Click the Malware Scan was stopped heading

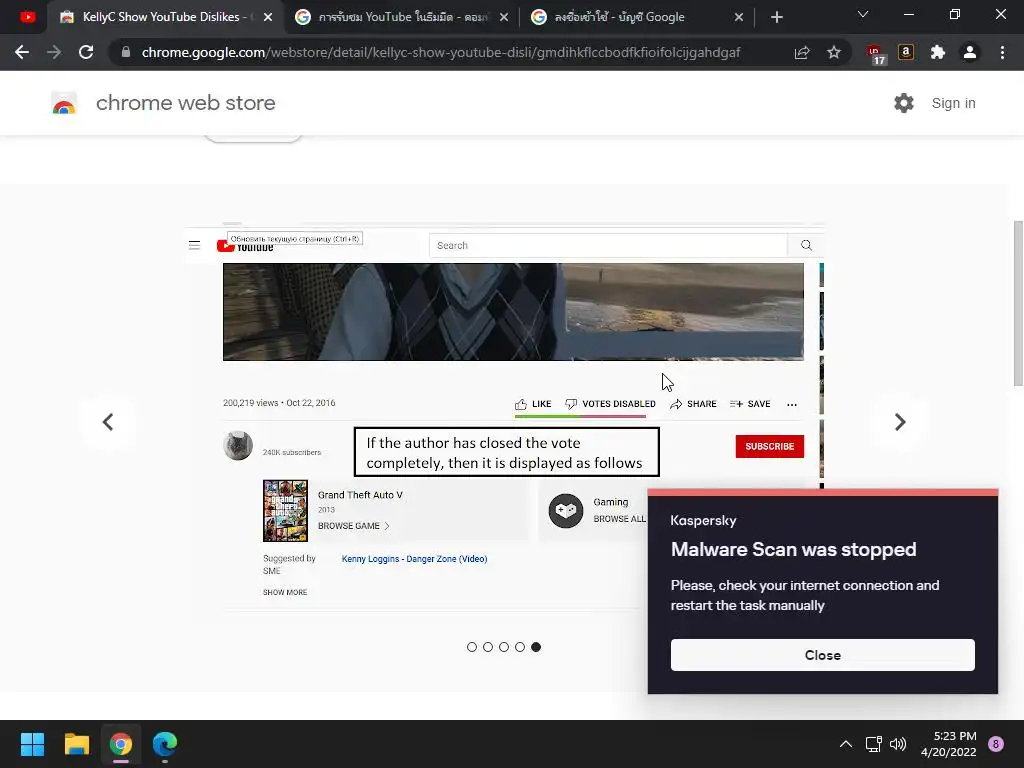click(793, 550)
